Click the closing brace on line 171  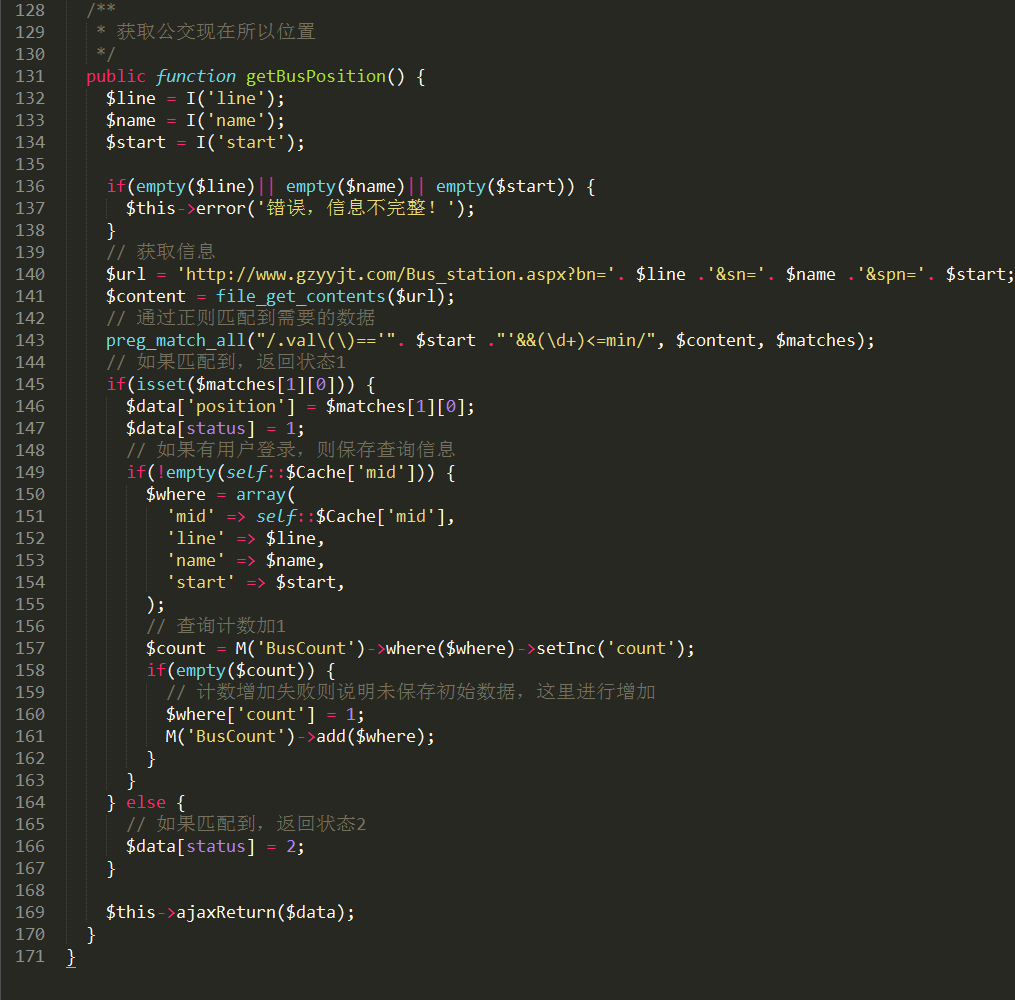71,956
